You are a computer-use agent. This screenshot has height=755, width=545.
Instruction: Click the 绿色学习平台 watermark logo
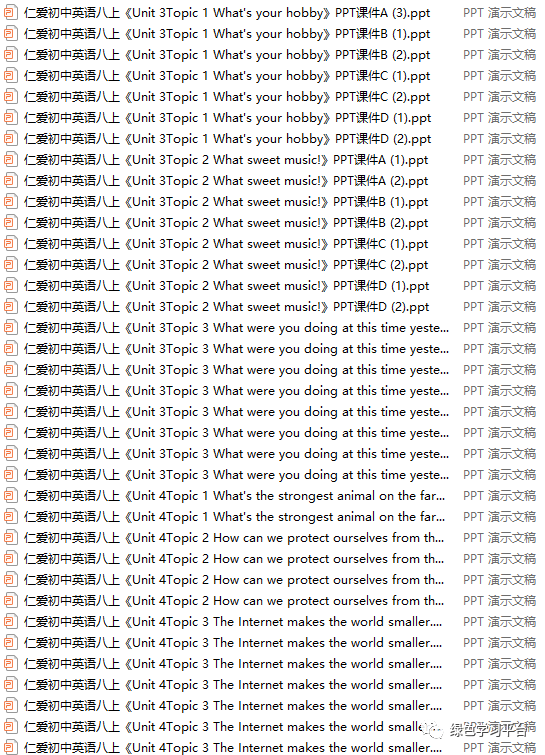click(477, 730)
